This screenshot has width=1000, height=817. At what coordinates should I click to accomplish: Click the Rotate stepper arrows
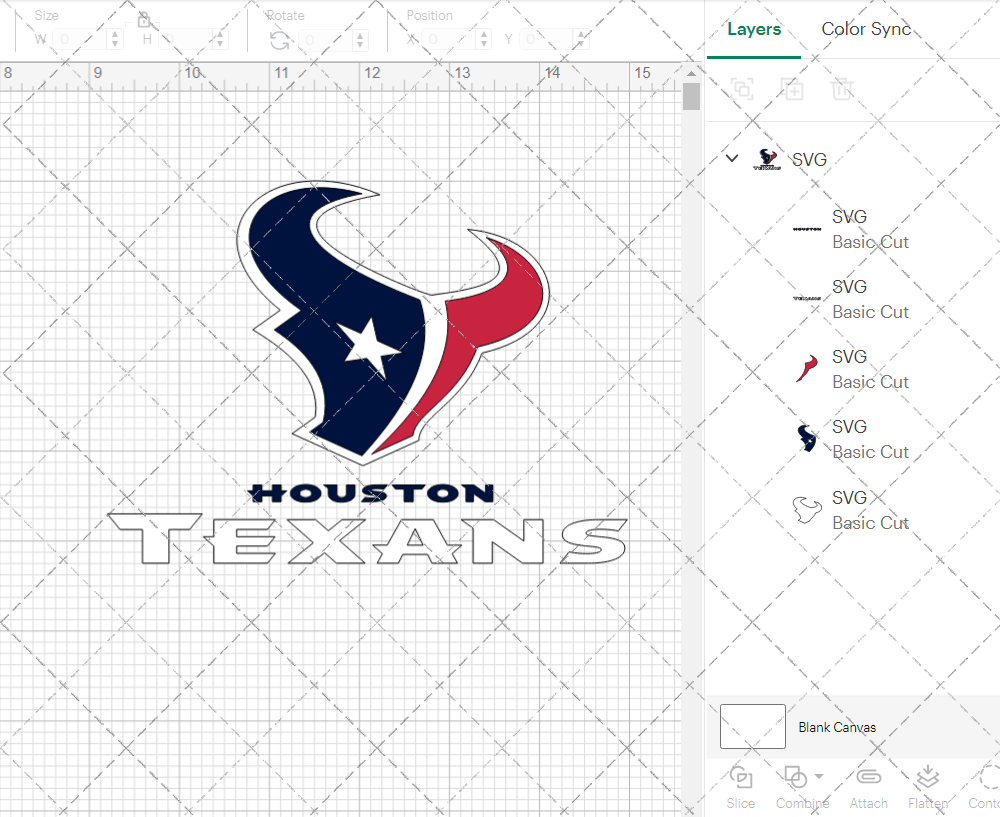pyautogui.click(x=360, y=40)
